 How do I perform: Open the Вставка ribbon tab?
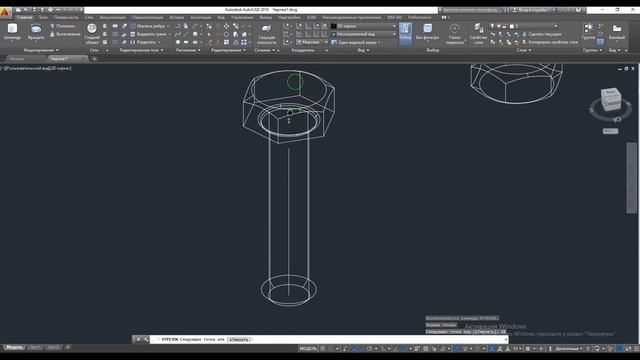coord(177,18)
